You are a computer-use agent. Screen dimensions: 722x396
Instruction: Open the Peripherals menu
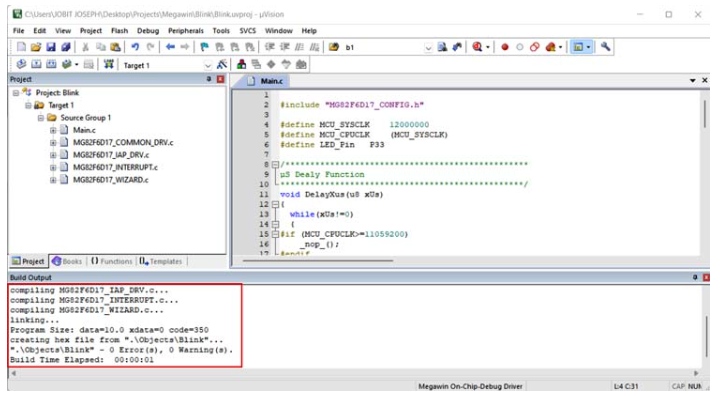click(x=186, y=31)
